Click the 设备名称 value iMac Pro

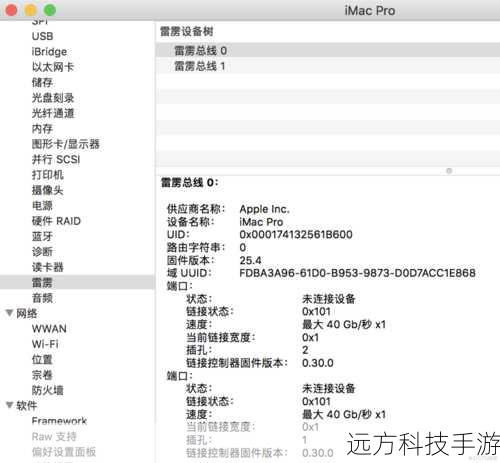(261, 222)
